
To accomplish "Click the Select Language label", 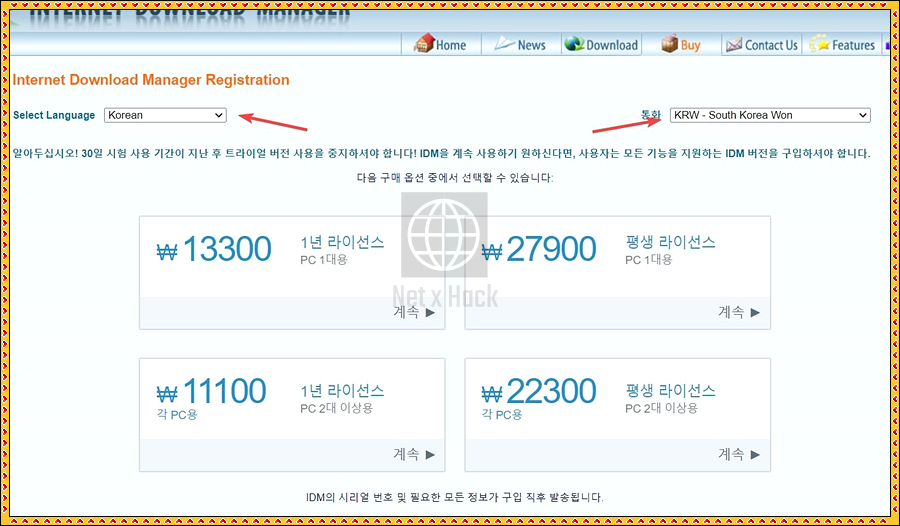I will [x=54, y=115].
